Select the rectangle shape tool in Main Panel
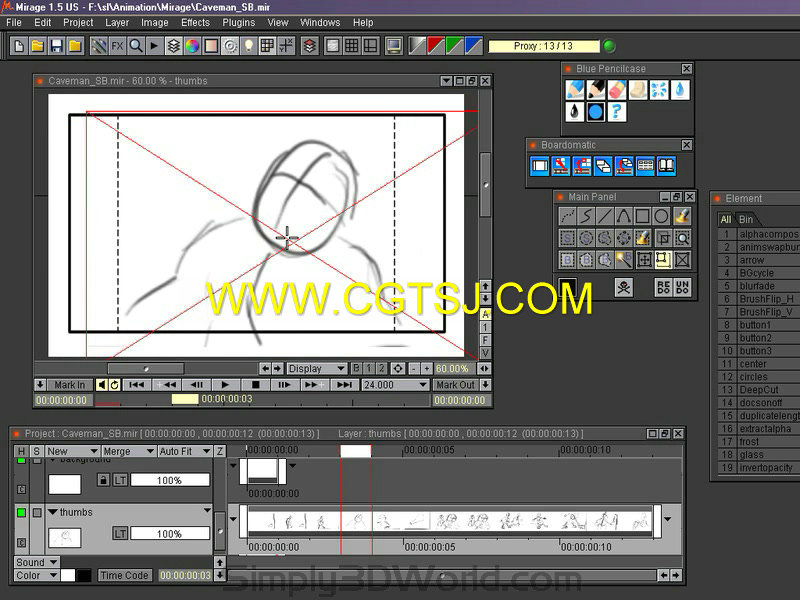This screenshot has width=800, height=600. point(643,216)
